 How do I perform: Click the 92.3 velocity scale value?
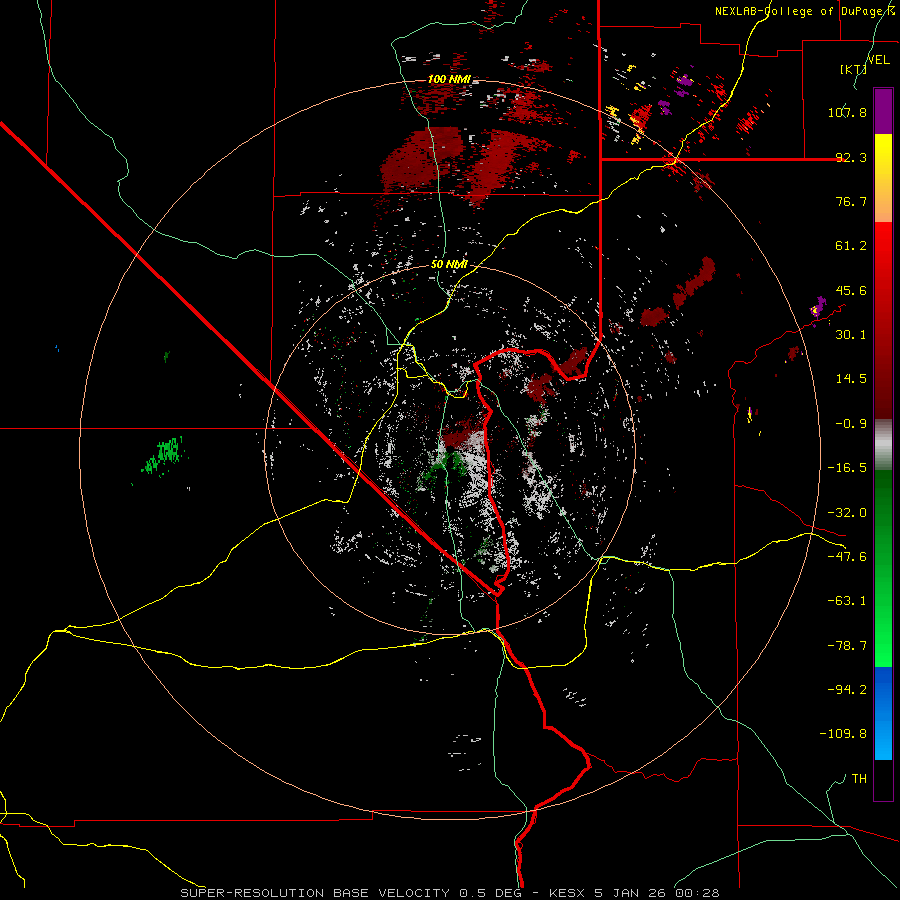(x=851, y=157)
